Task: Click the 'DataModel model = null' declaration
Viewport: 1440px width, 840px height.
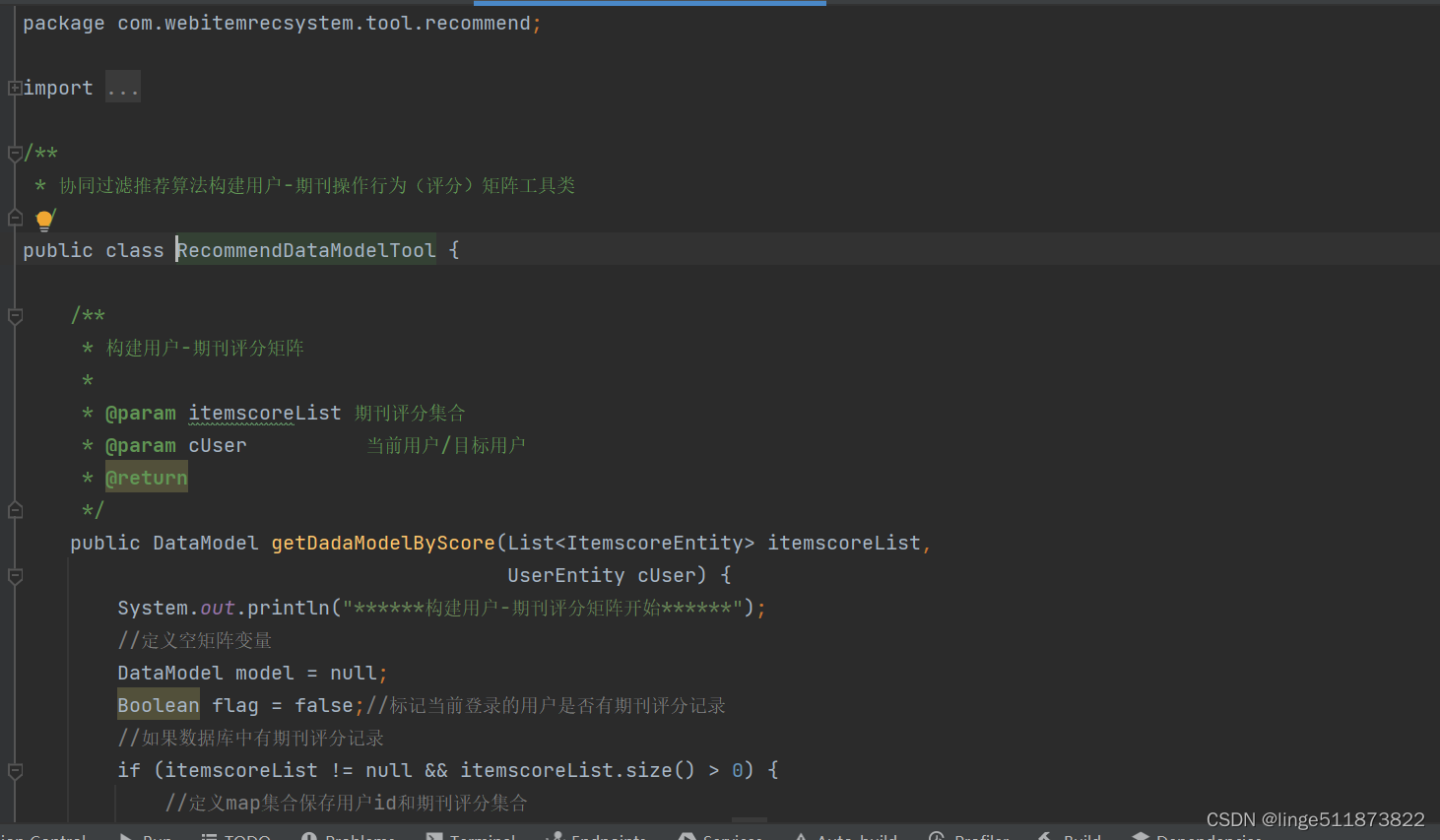Action: 252,673
